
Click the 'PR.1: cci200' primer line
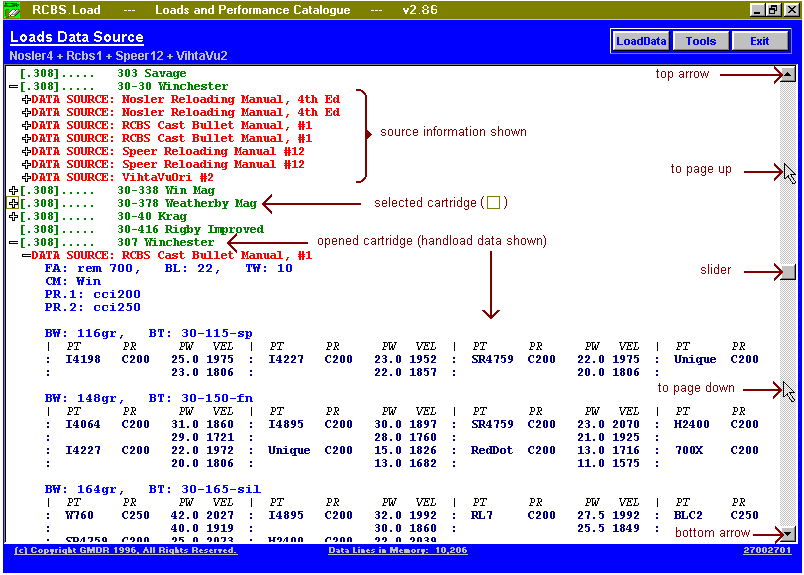click(x=93, y=294)
